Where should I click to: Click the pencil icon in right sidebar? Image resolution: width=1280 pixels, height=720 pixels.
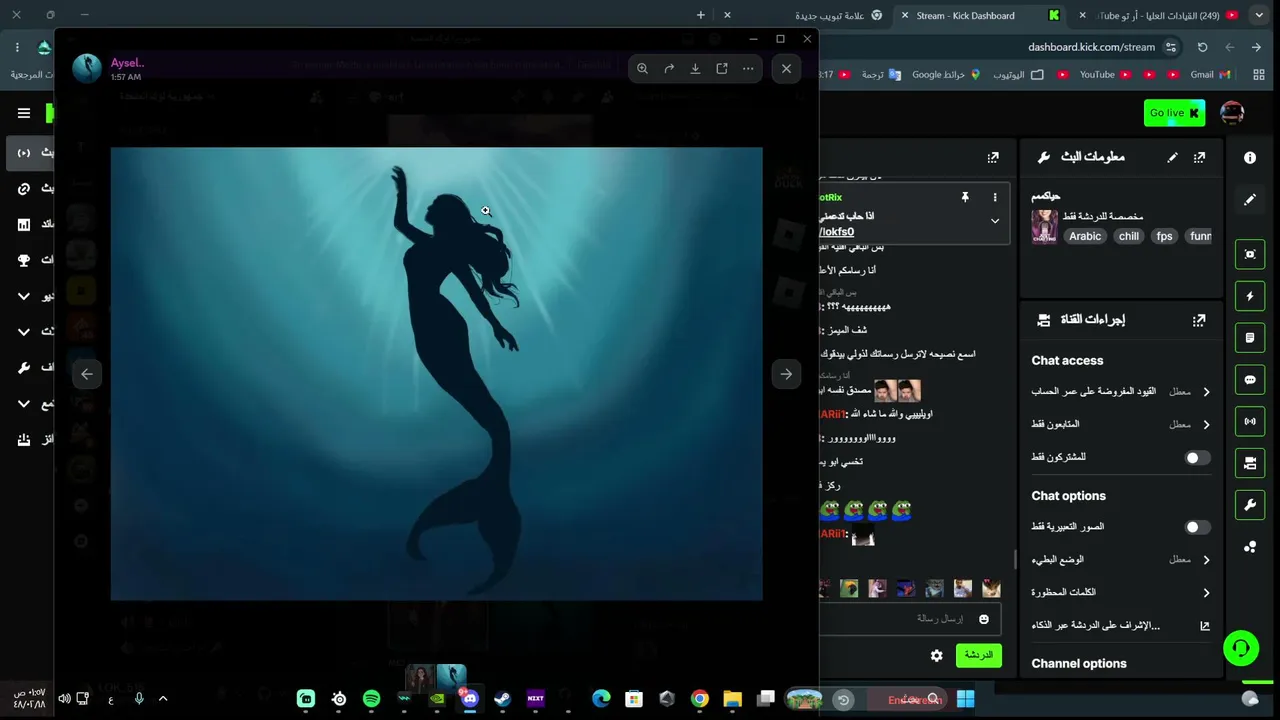1250,200
